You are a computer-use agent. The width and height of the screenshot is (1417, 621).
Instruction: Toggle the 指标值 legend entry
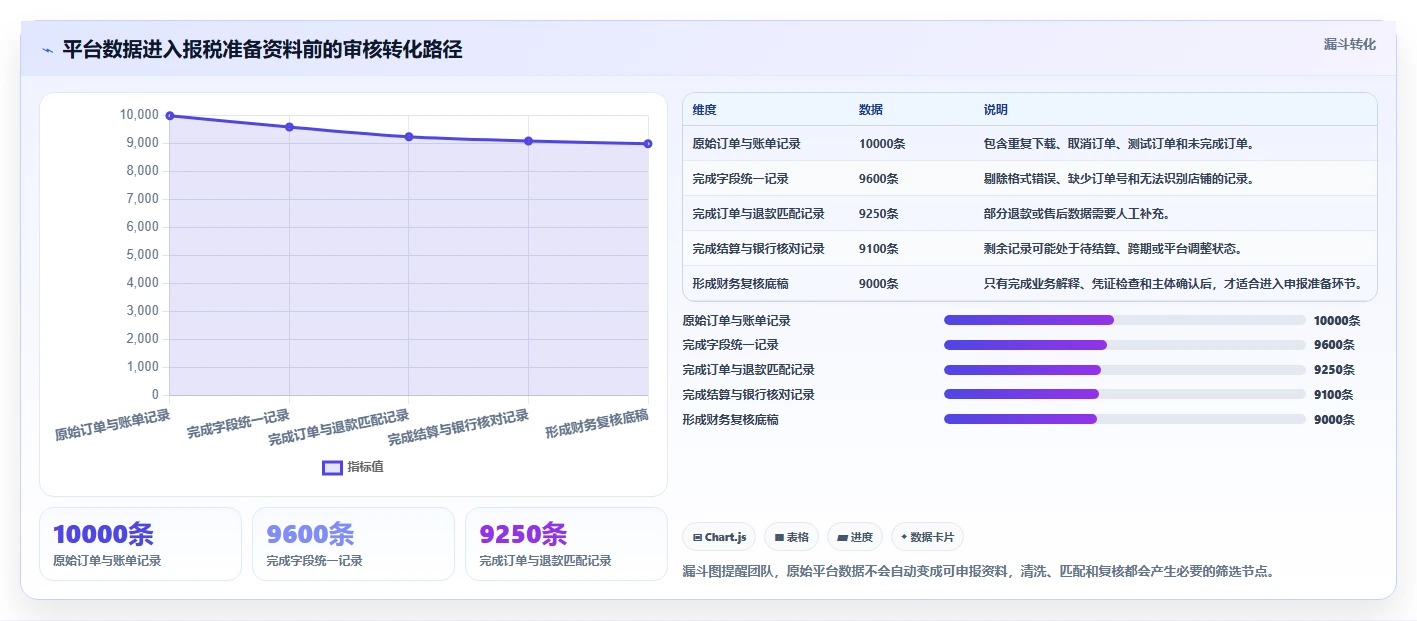click(x=353, y=467)
